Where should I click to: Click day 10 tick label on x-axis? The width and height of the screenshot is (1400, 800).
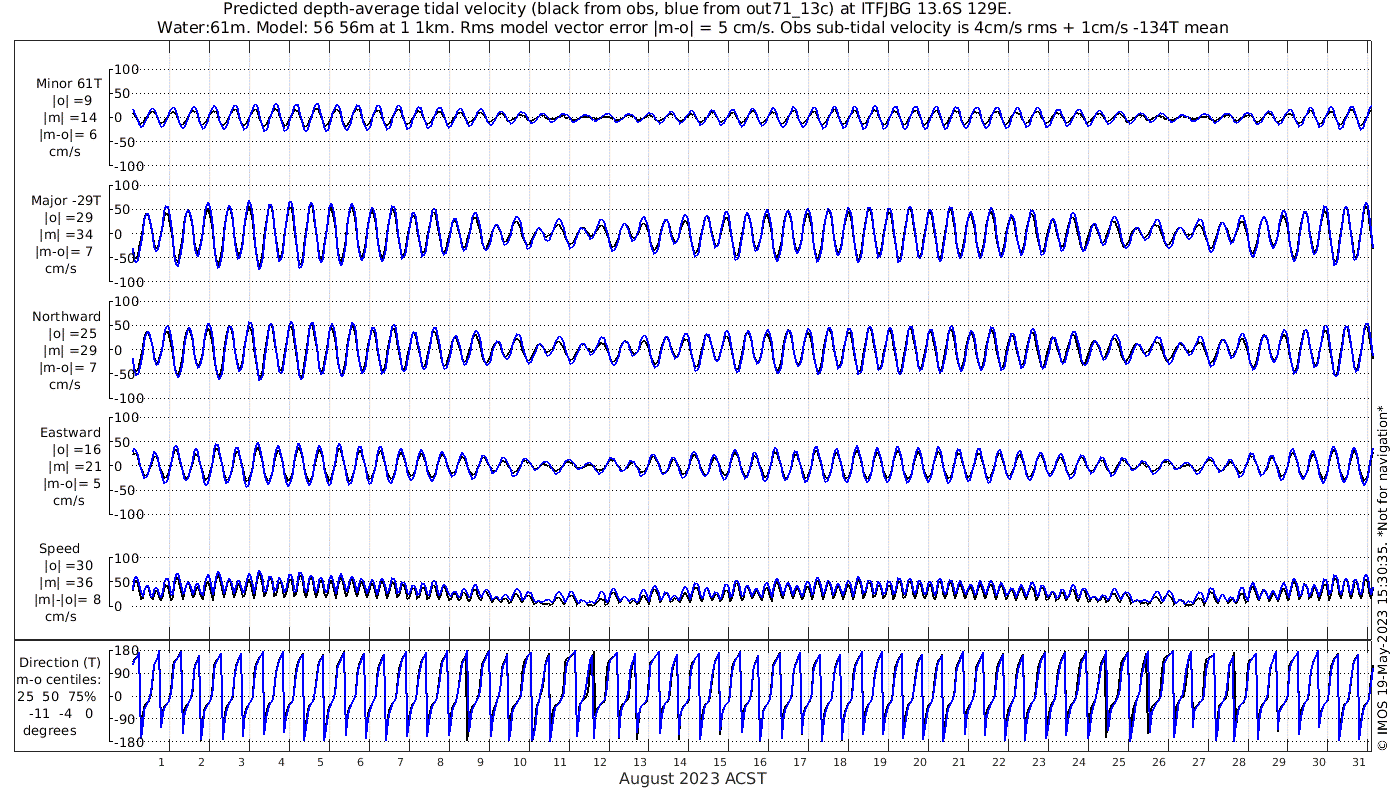coord(519,762)
